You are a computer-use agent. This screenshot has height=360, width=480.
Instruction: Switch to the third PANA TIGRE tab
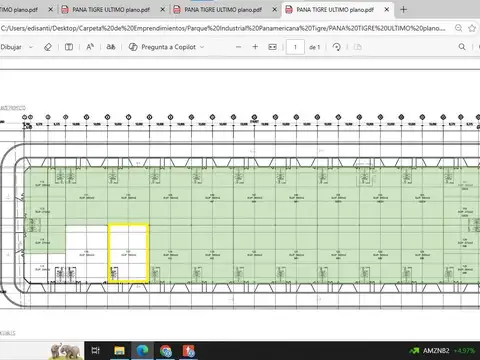point(223,10)
